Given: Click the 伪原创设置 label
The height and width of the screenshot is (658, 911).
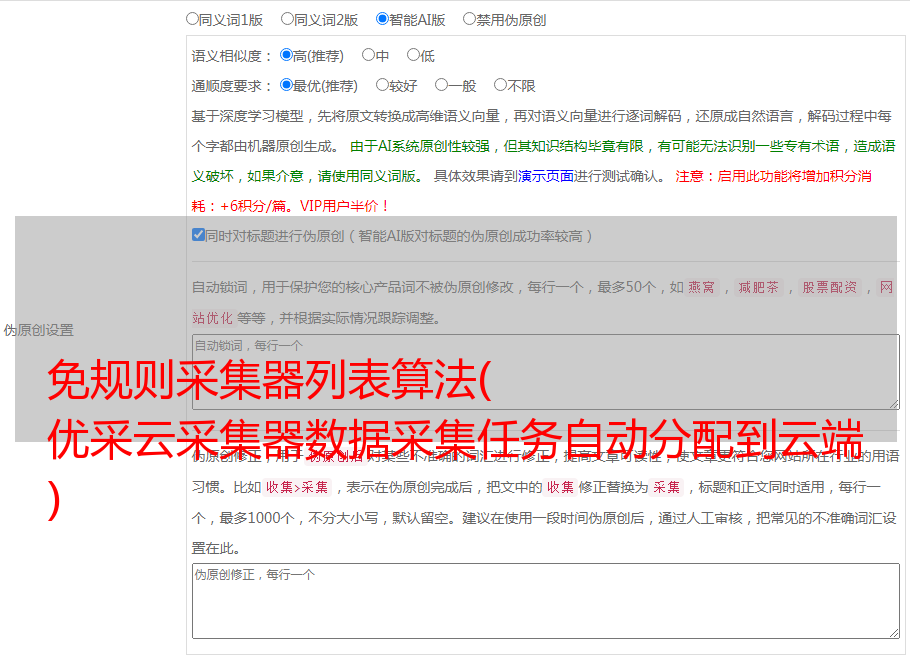Looking at the screenshot, I should pyautogui.click(x=39, y=330).
